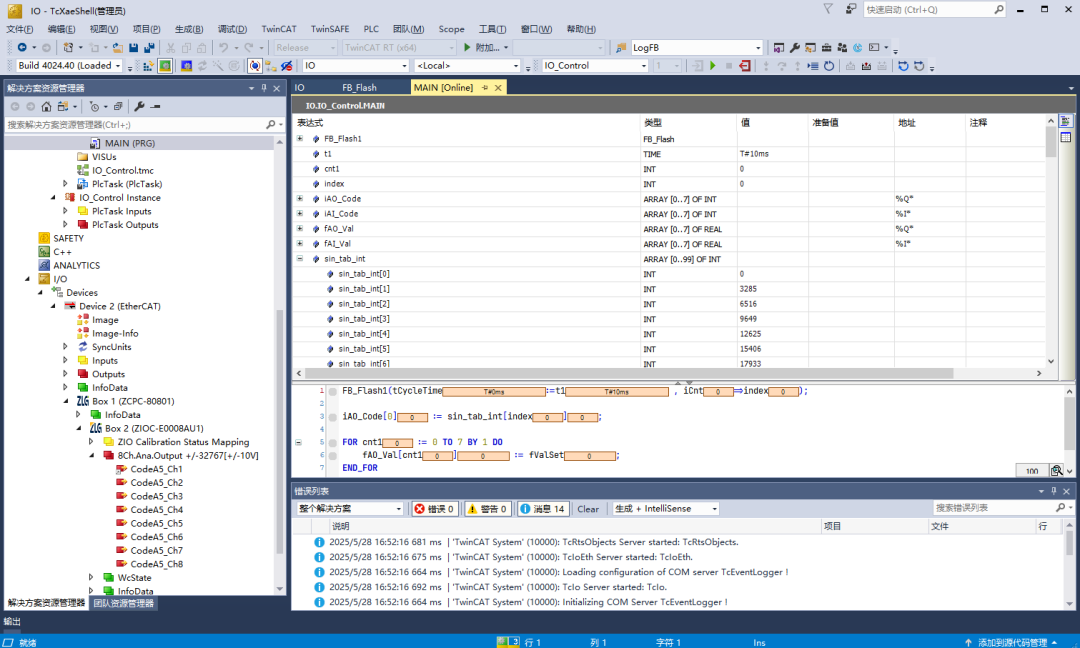Open the LogFB find dropdown
The width and height of the screenshot is (1080, 648).
758,48
